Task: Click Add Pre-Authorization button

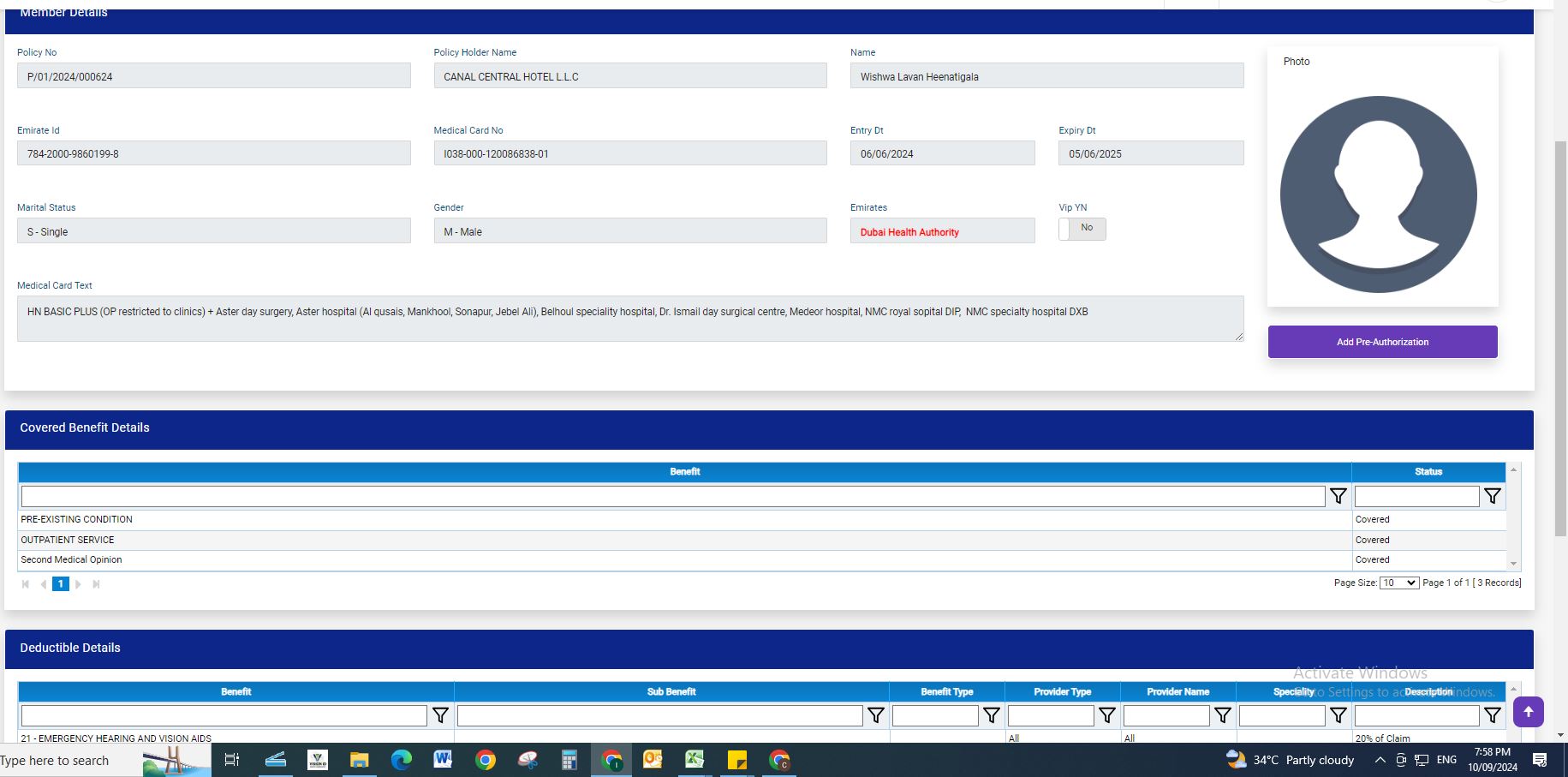Action: click(x=1382, y=342)
